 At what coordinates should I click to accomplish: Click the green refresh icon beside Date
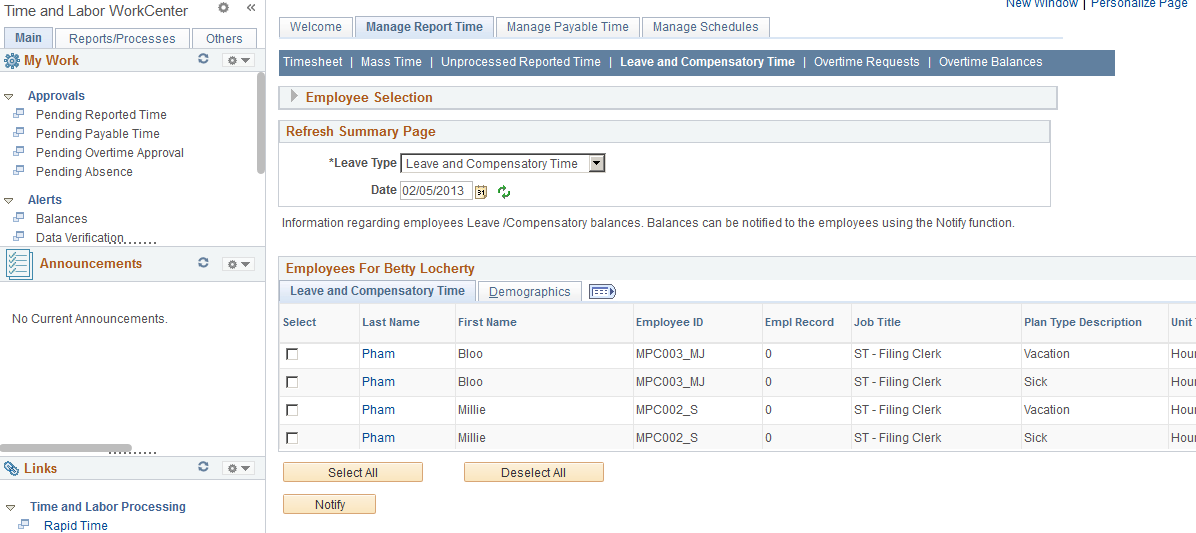point(503,191)
